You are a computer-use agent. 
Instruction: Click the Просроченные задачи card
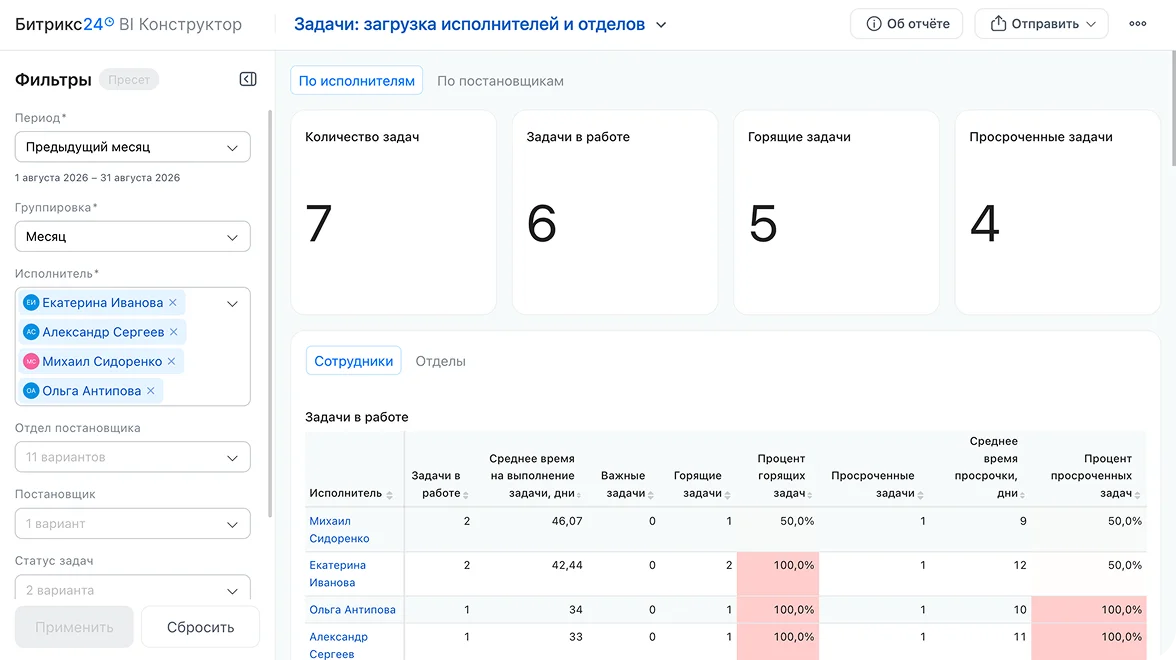tap(1058, 212)
